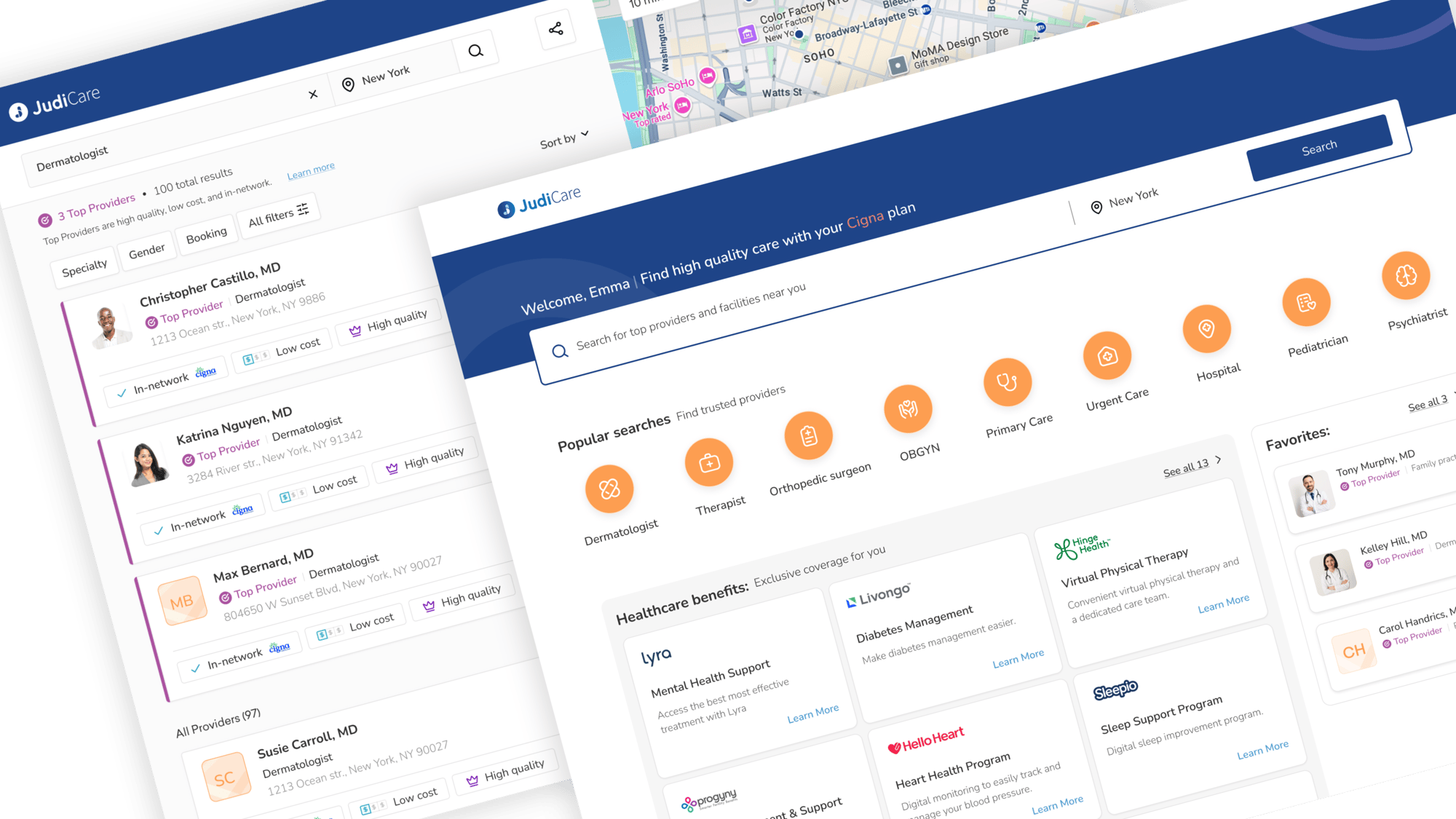The width and height of the screenshot is (1456, 819).
Task: Click MB avatar for Max Bernard
Action: pyautogui.click(x=183, y=601)
